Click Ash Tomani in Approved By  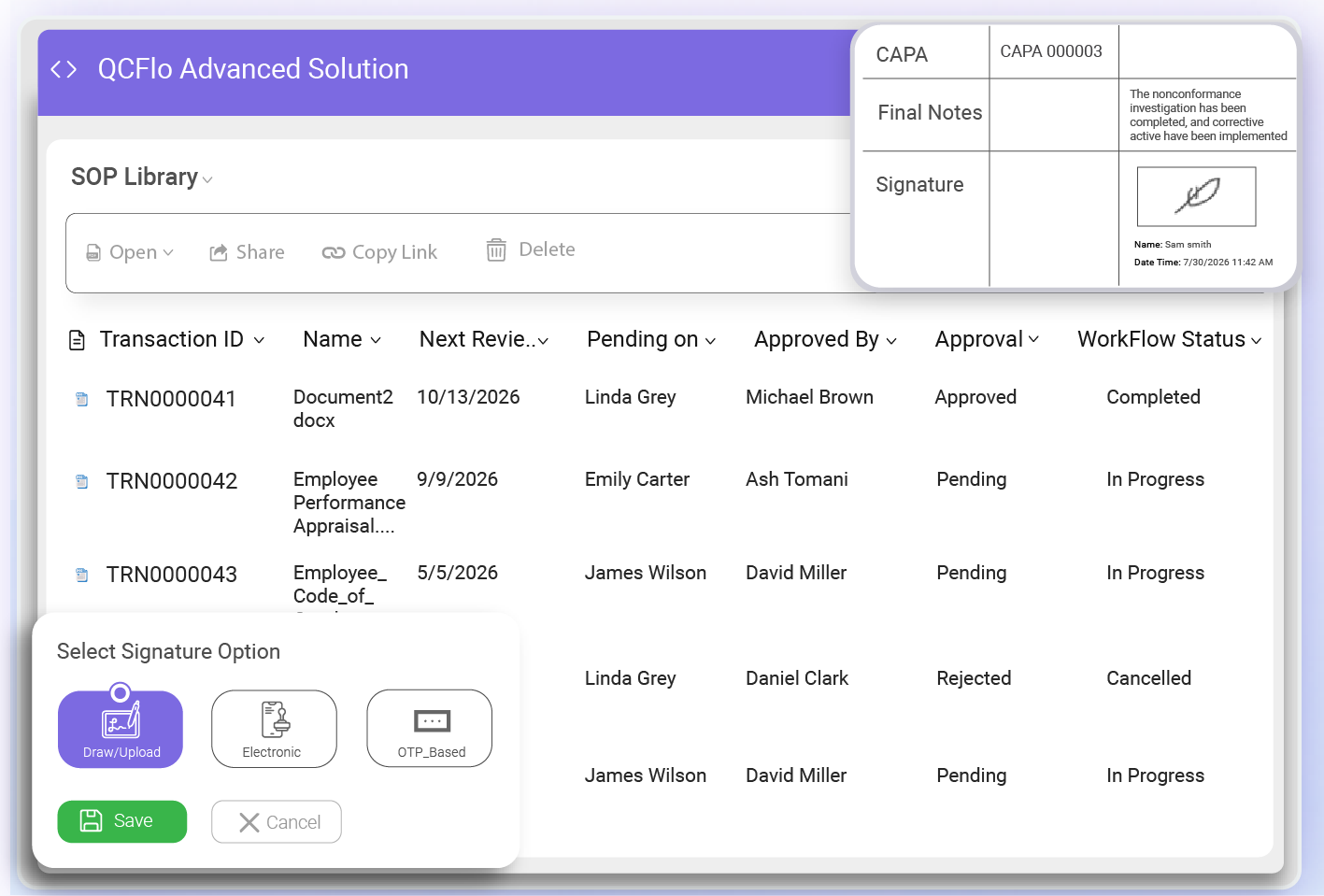tap(797, 479)
